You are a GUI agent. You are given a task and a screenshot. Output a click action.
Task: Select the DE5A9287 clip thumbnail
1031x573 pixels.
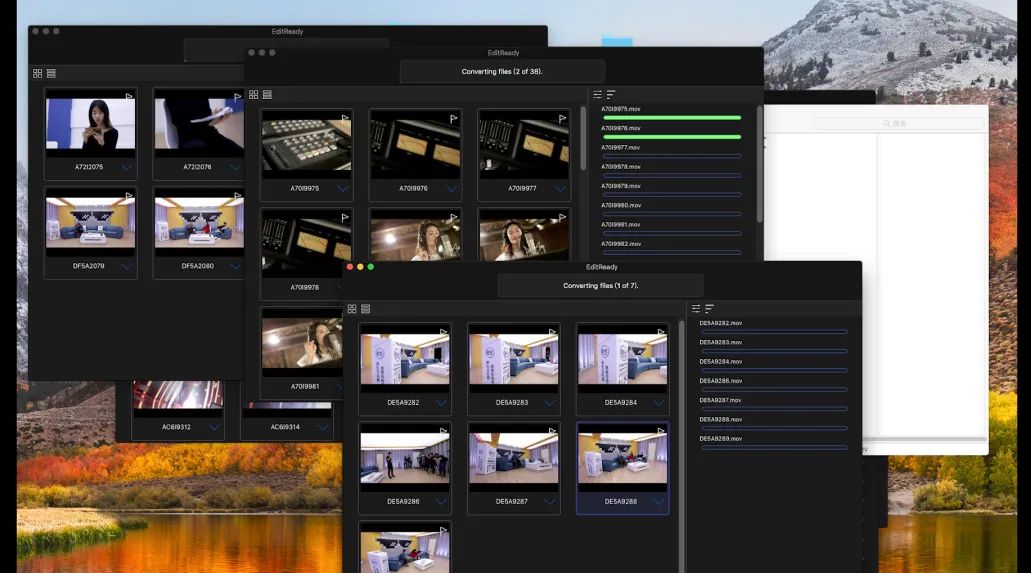[513, 459]
